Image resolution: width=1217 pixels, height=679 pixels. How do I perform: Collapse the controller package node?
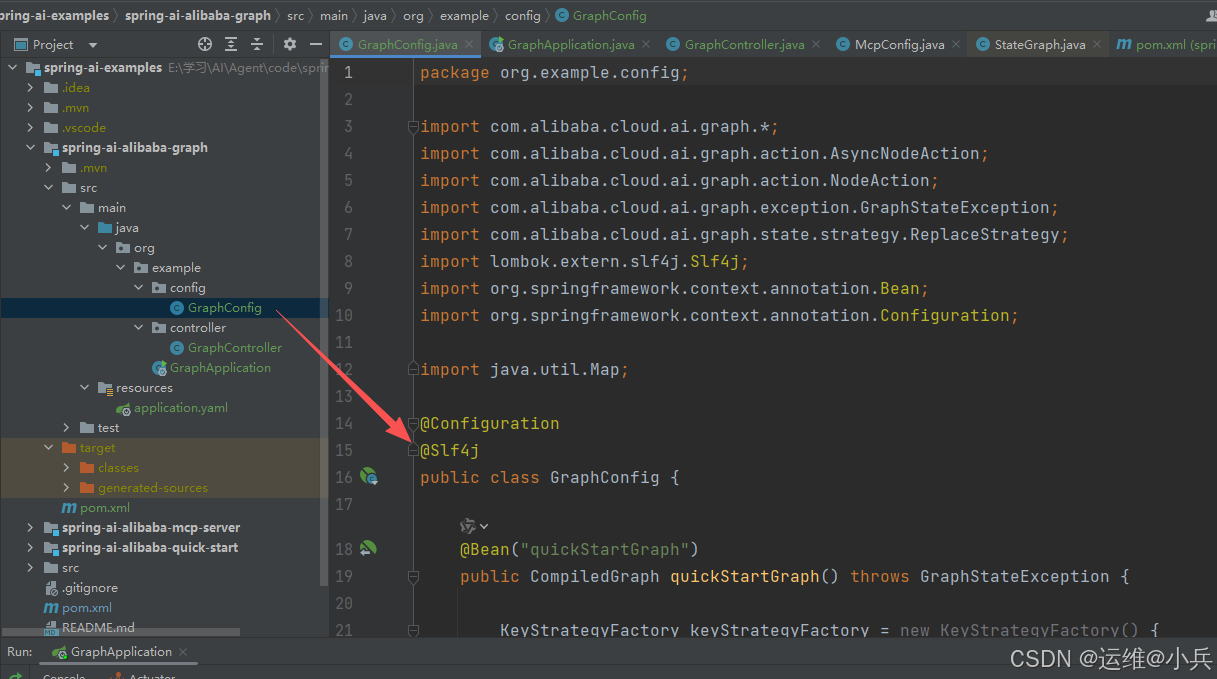[139, 327]
